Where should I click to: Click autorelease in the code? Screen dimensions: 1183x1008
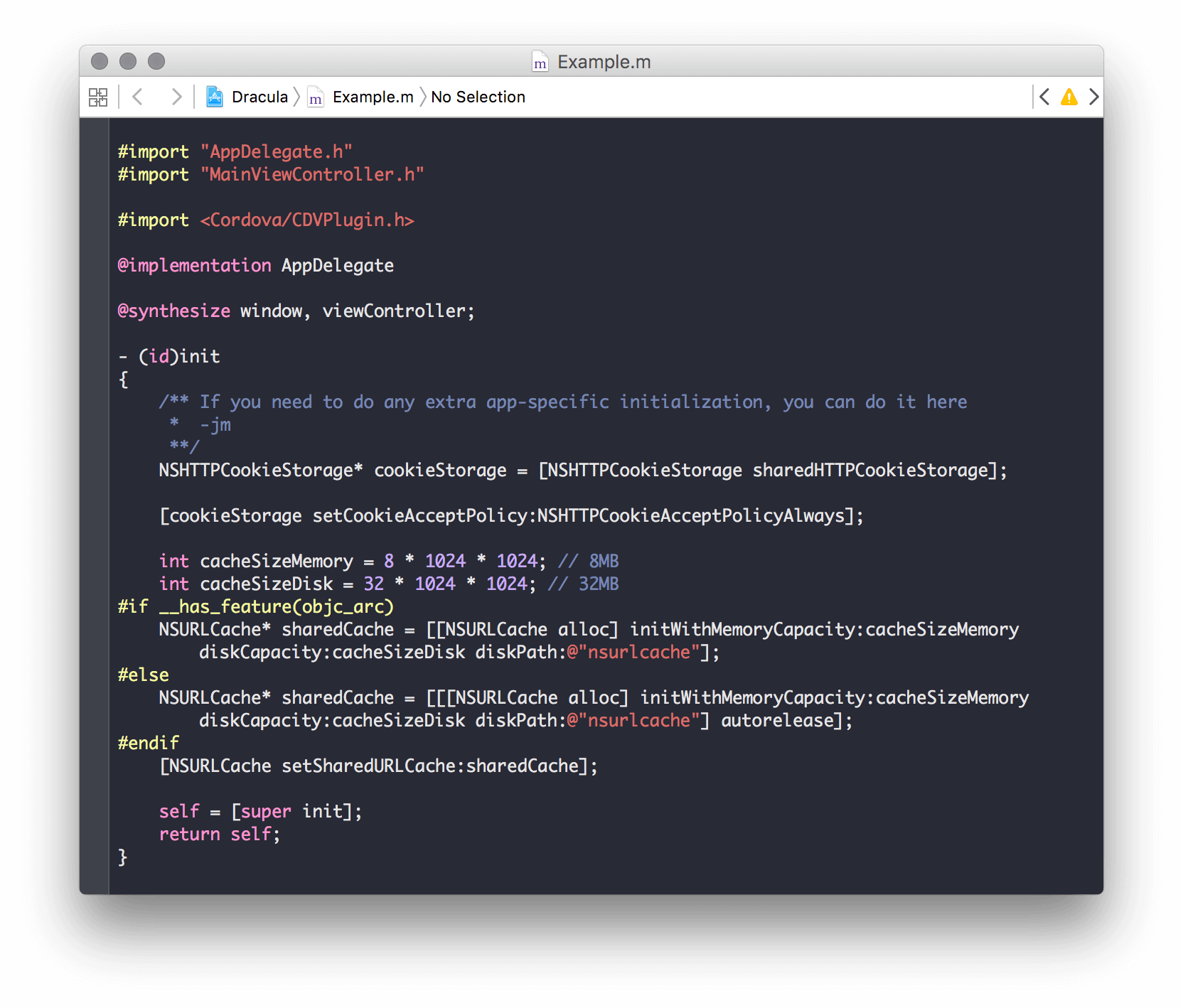(777, 721)
